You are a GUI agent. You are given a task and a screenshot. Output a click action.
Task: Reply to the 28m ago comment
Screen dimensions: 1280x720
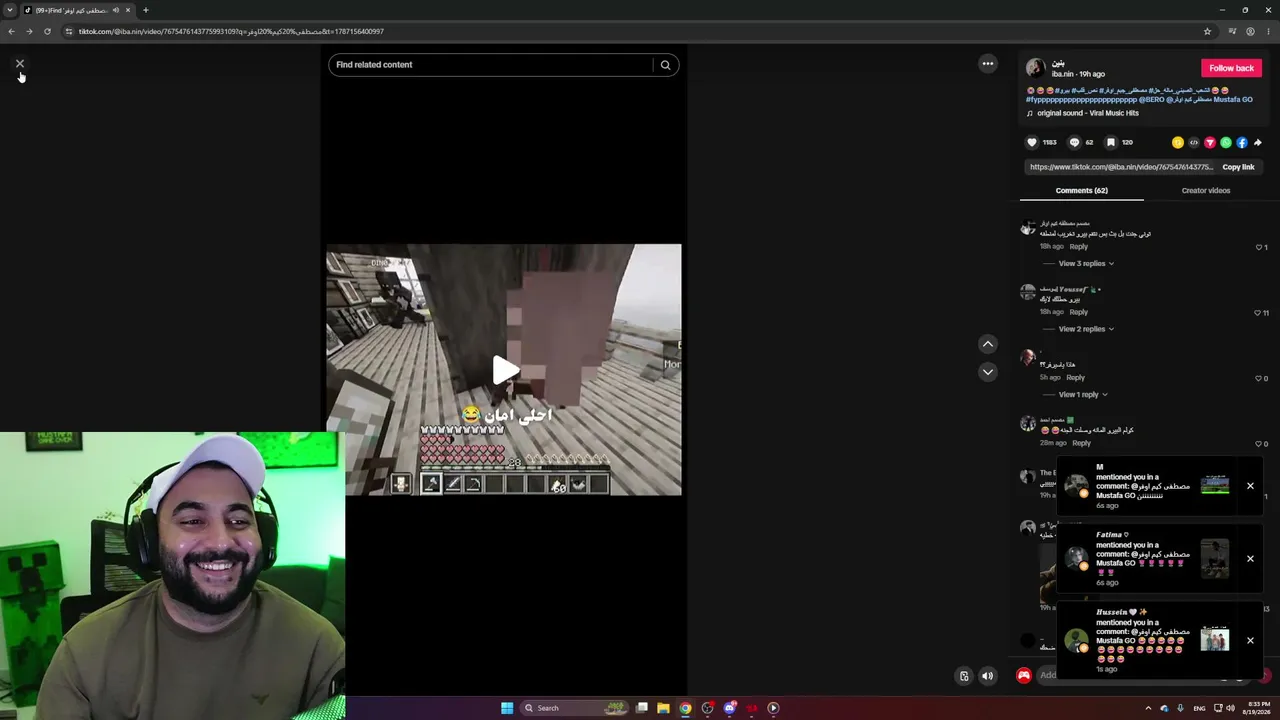click(1081, 443)
